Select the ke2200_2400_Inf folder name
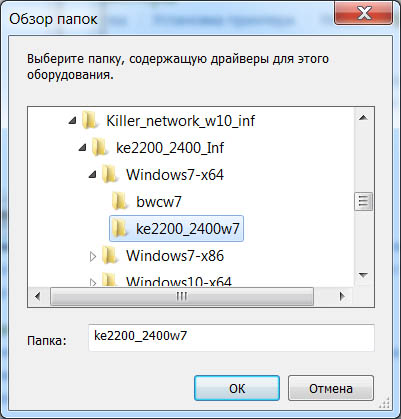 click(x=170, y=148)
